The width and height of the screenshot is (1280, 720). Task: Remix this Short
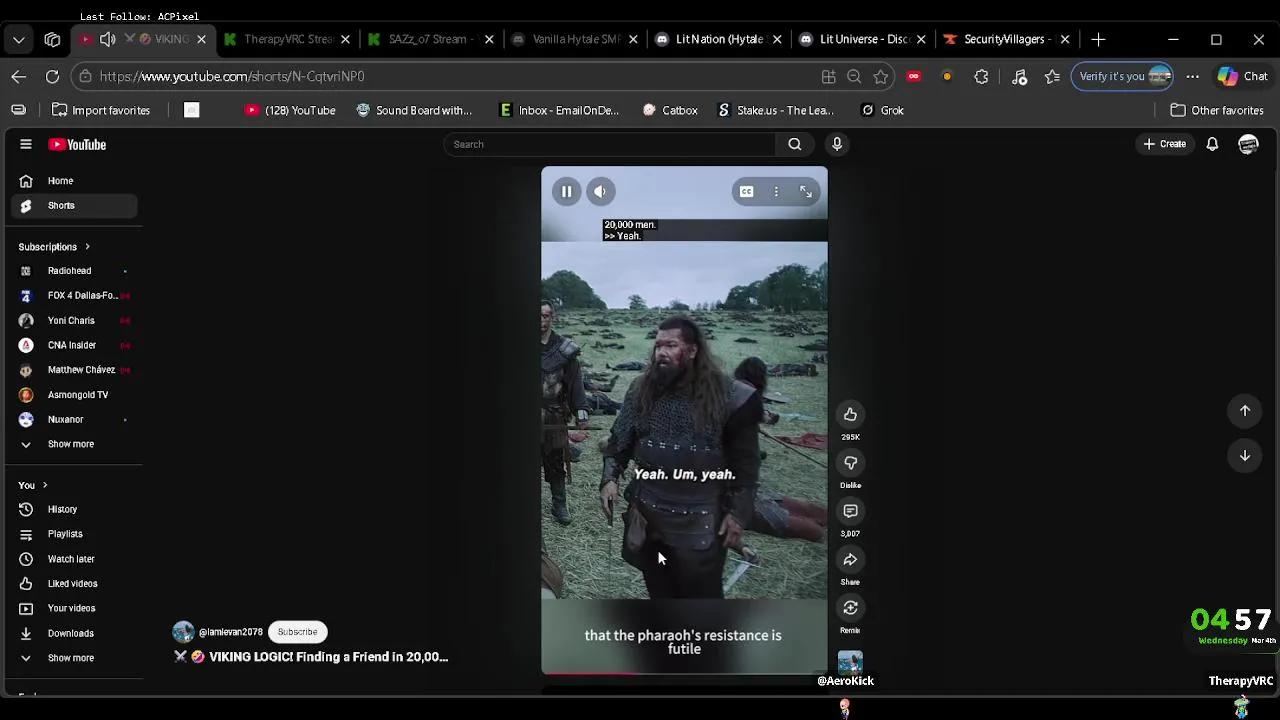pos(850,608)
